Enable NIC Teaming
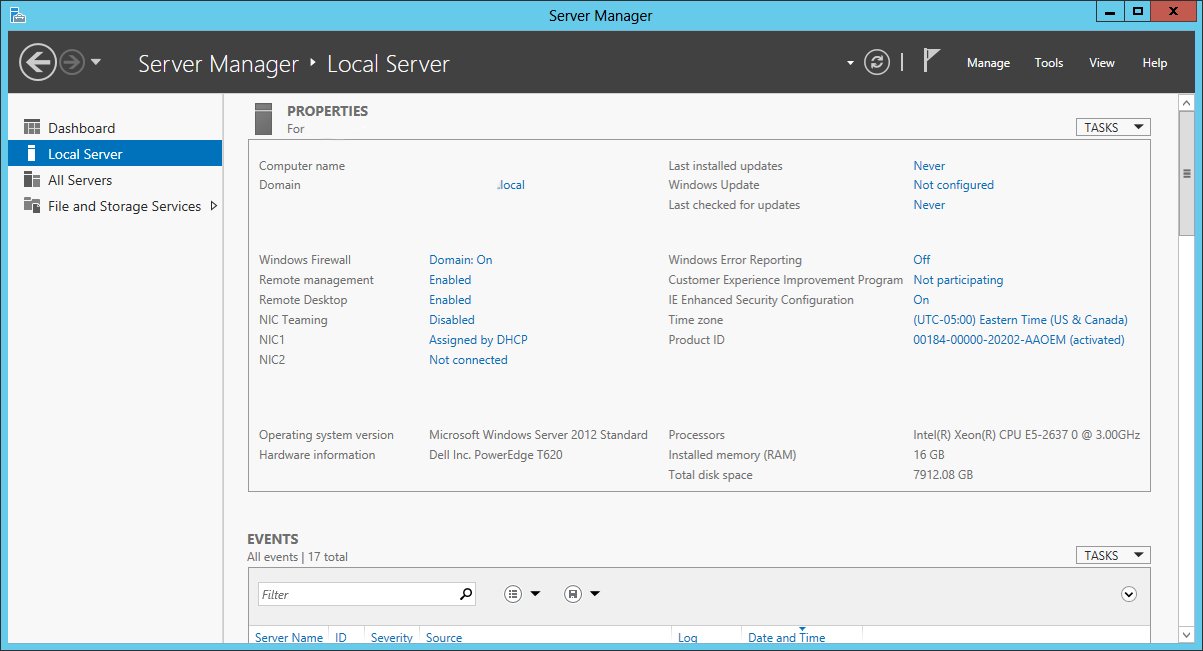1203x651 pixels. 451,319
